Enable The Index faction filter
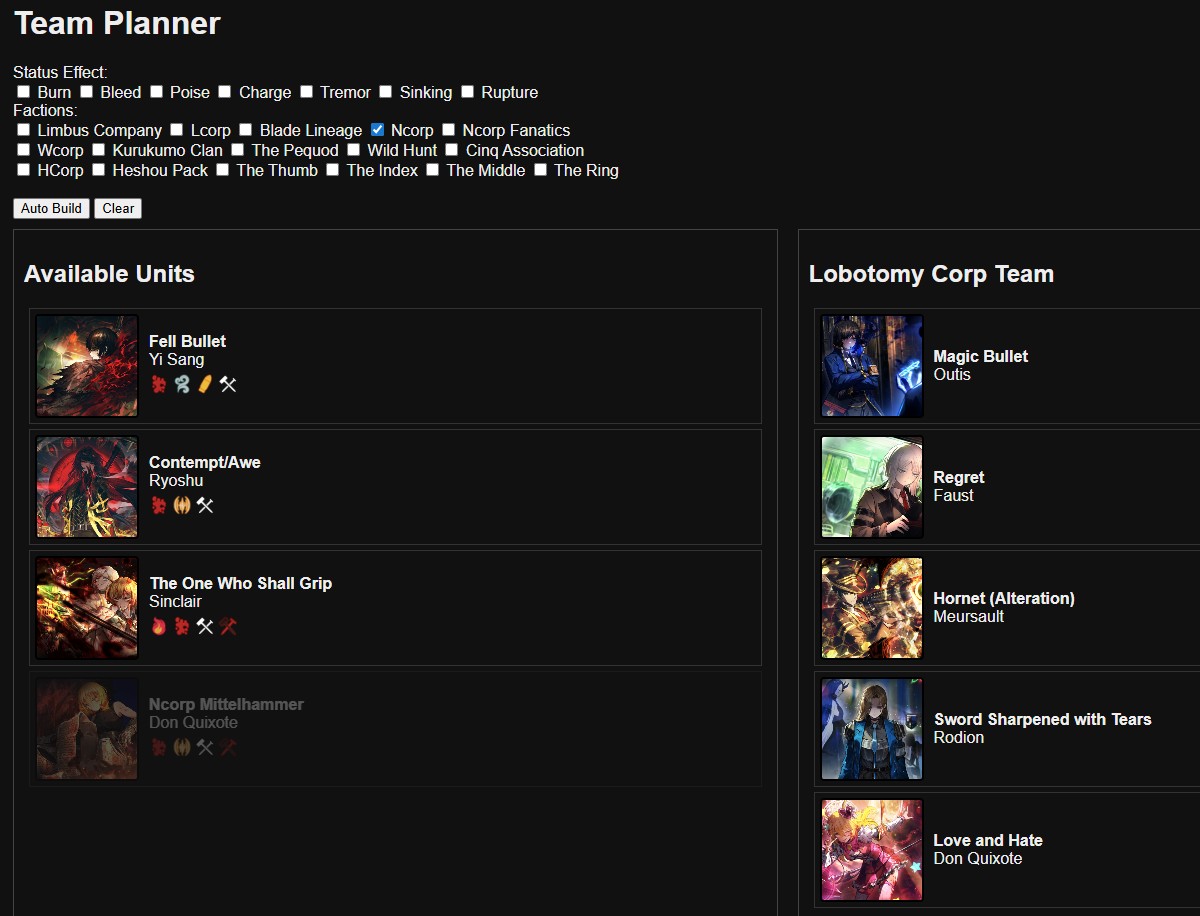Screen dimensions: 1200x916 point(332,169)
